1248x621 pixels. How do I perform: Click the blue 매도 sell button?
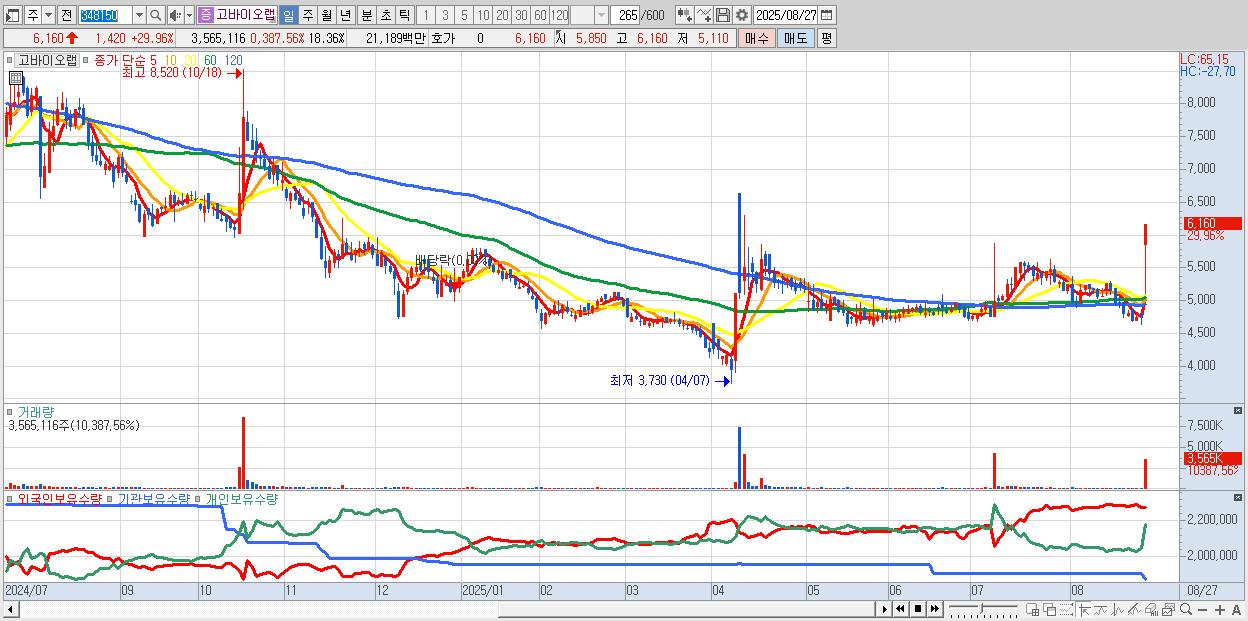click(x=795, y=38)
